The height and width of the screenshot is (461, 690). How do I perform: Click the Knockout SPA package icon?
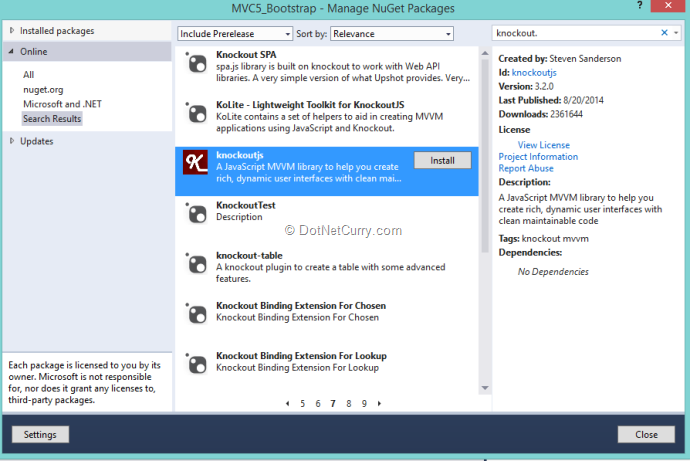(x=196, y=63)
